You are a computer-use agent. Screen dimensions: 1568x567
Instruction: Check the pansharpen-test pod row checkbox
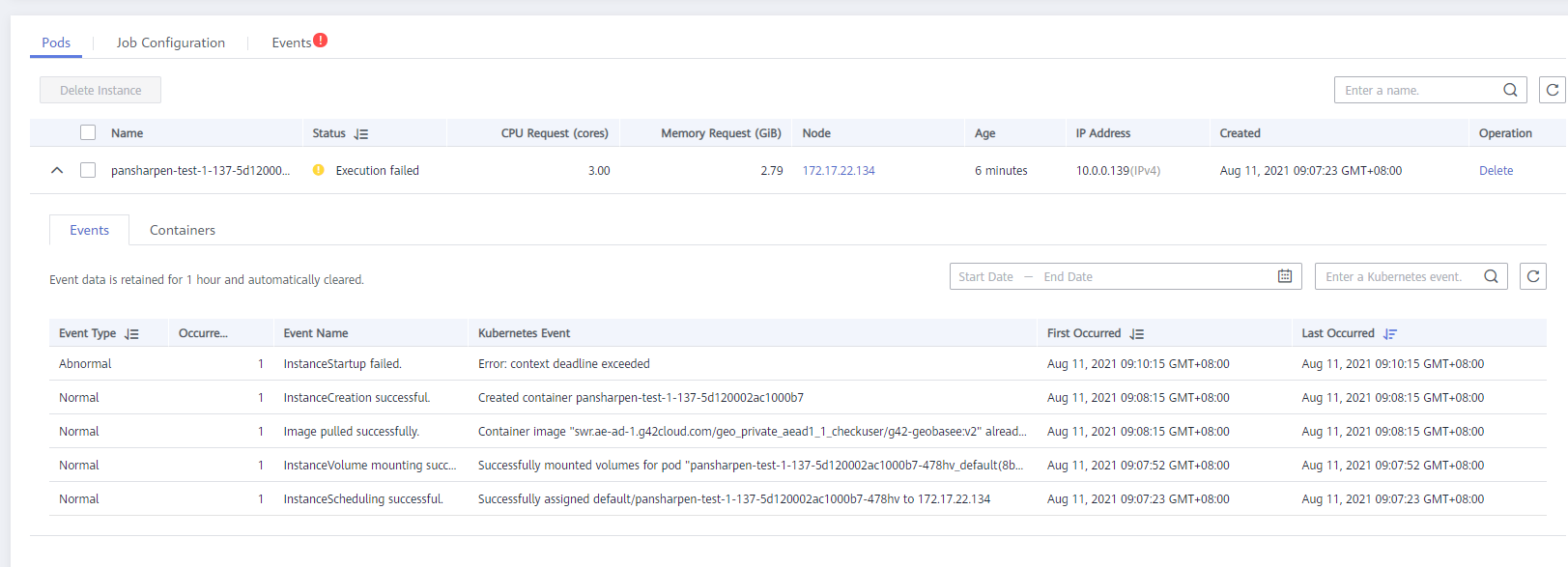click(88, 170)
